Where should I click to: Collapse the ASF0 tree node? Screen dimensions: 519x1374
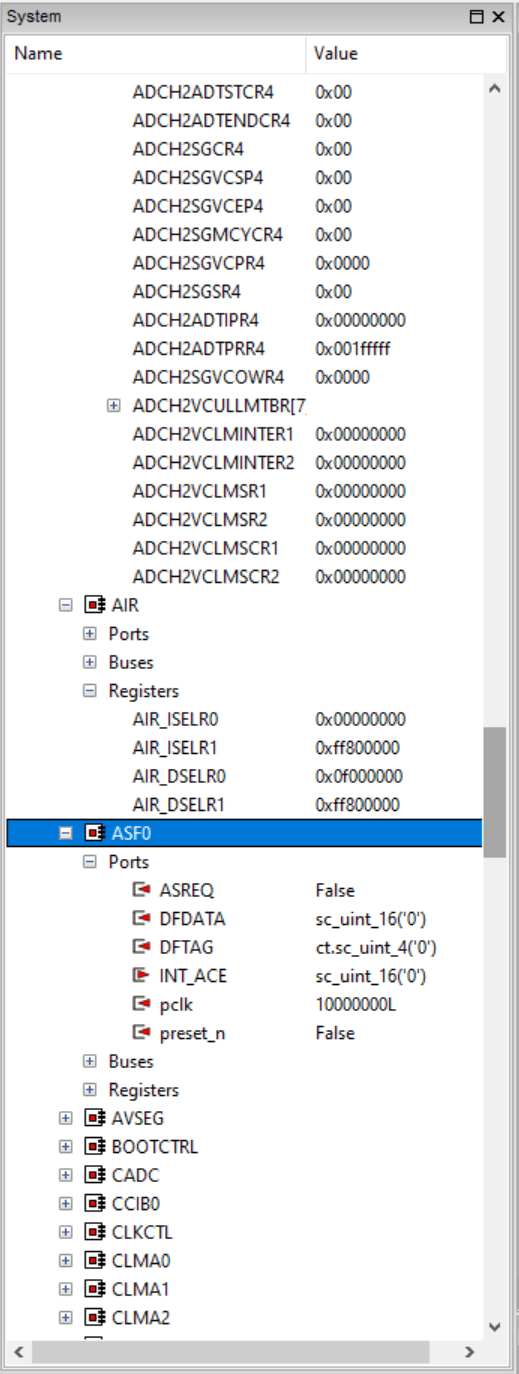pyautogui.click(x=66, y=833)
